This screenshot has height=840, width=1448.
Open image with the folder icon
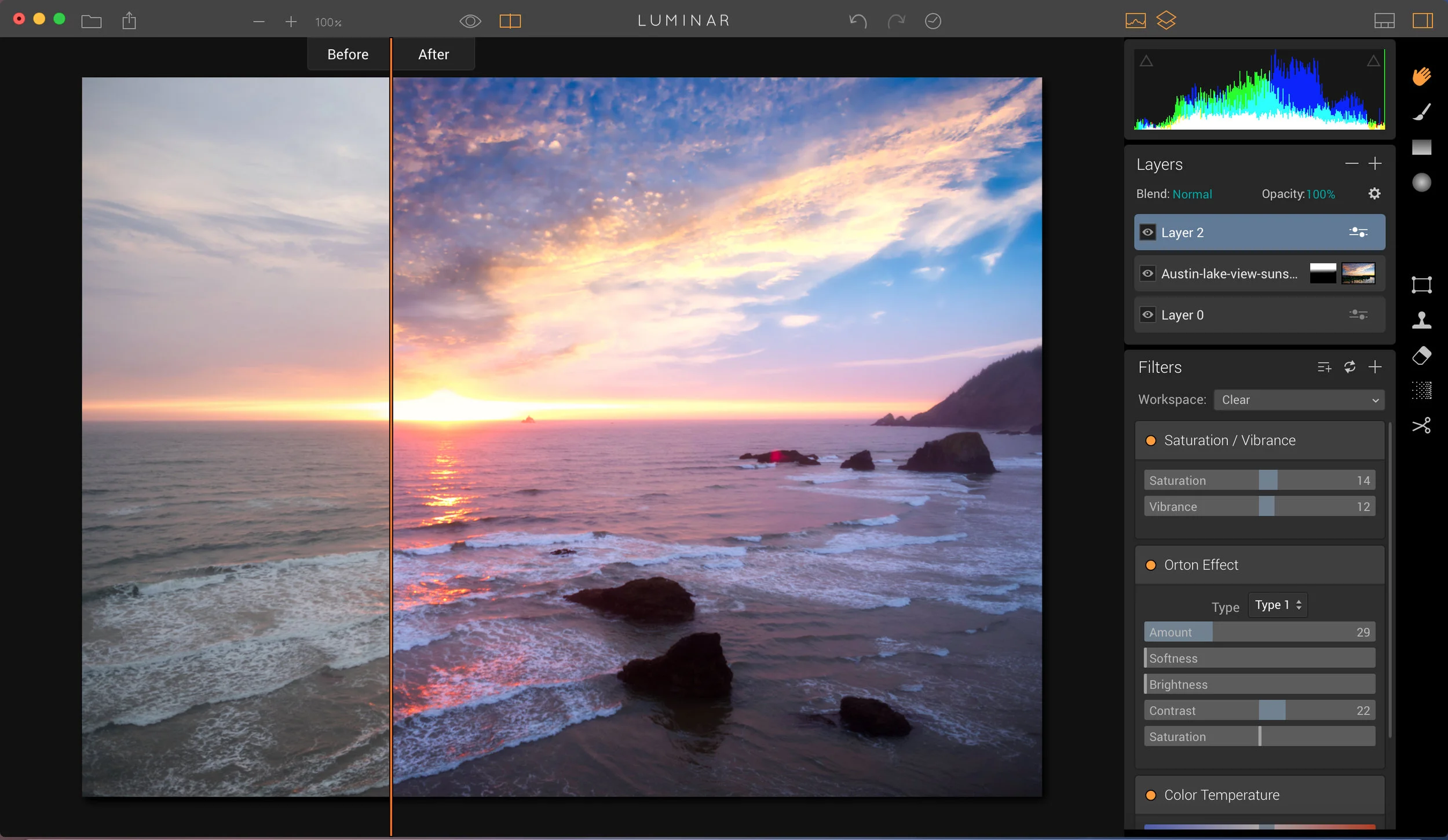click(x=92, y=21)
